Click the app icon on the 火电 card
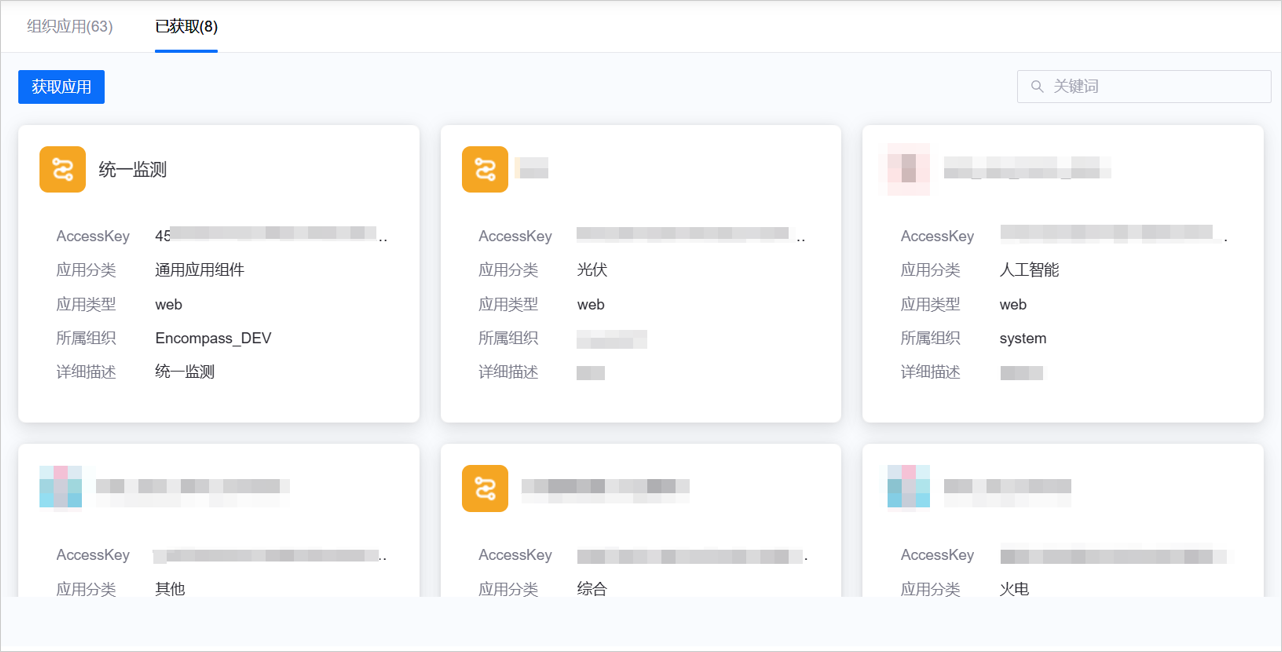This screenshot has height=652, width=1282. point(907,487)
